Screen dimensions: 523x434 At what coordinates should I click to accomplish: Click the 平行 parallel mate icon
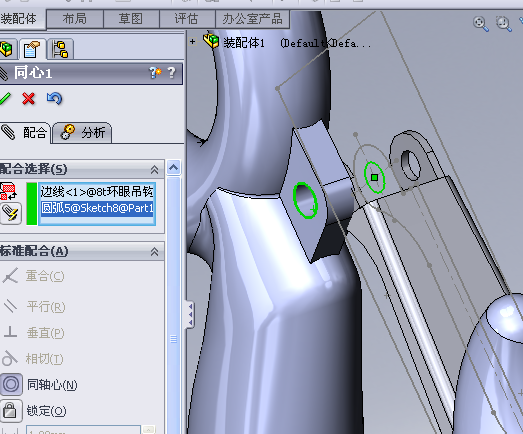point(10,306)
